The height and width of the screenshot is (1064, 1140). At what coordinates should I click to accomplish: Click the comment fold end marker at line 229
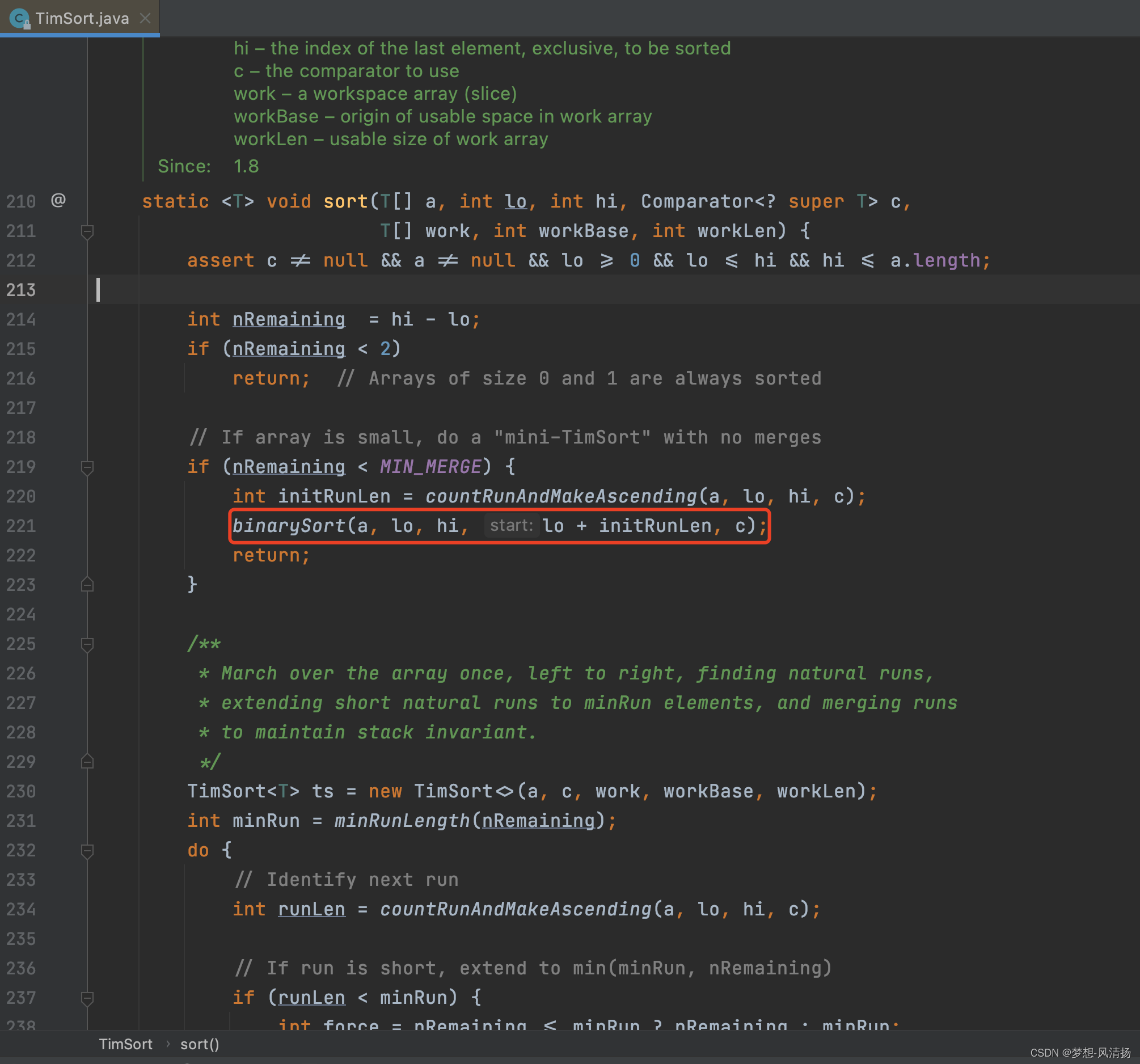pyautogui.click(x=87, y=762)
